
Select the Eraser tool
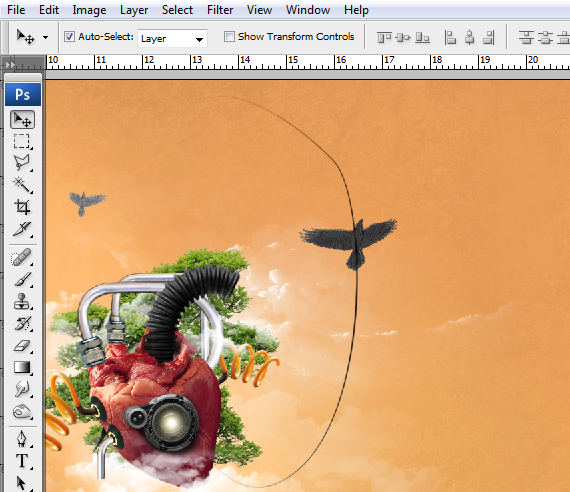pos(22,345)
